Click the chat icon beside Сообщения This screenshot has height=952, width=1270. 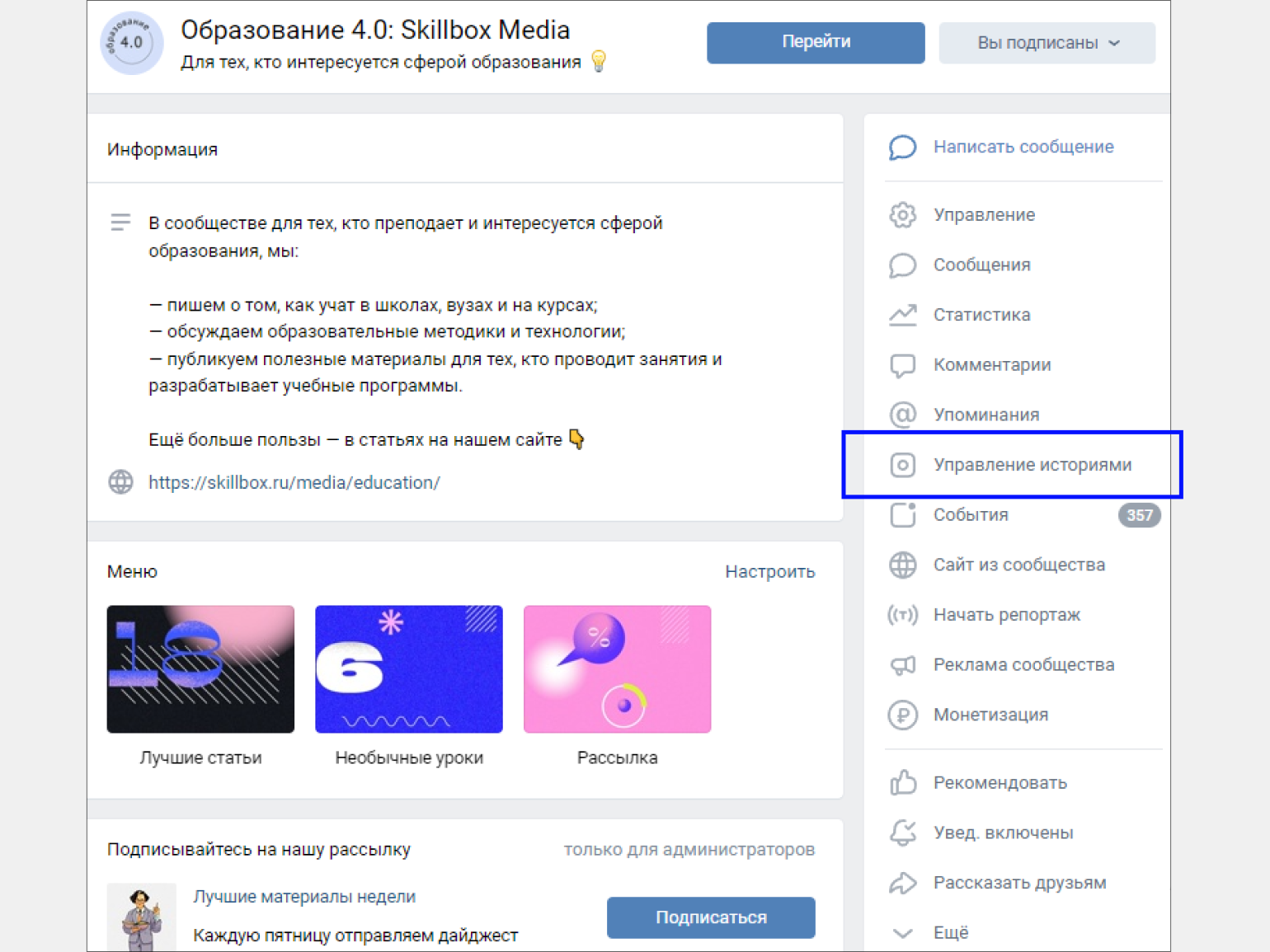click(902, 265)
